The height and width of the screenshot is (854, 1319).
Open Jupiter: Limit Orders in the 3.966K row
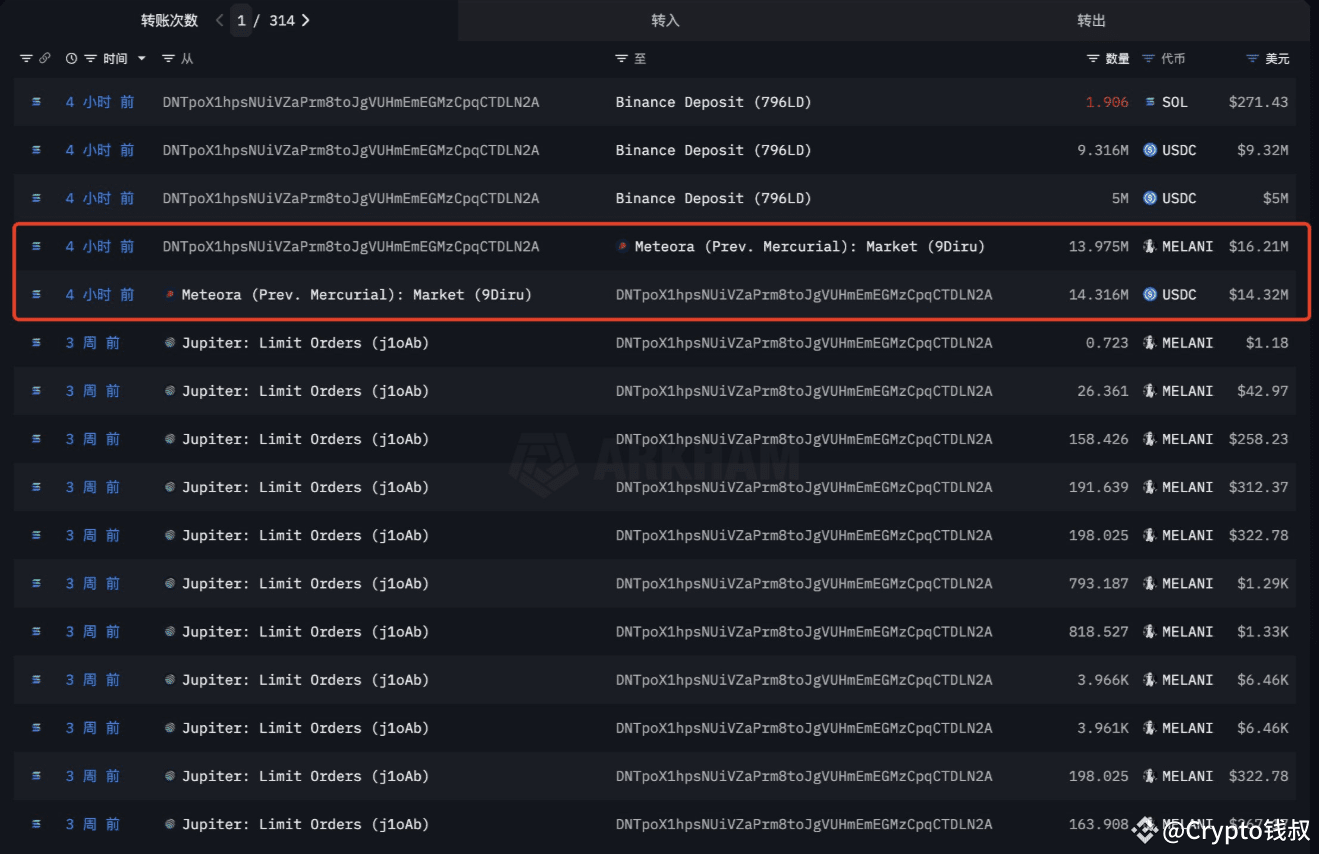[x=305, y=680]
